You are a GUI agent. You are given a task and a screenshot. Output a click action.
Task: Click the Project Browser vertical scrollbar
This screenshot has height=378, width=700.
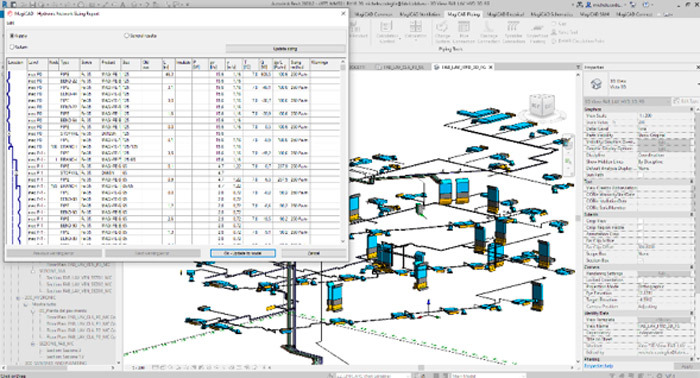click(x=118, y=312)
